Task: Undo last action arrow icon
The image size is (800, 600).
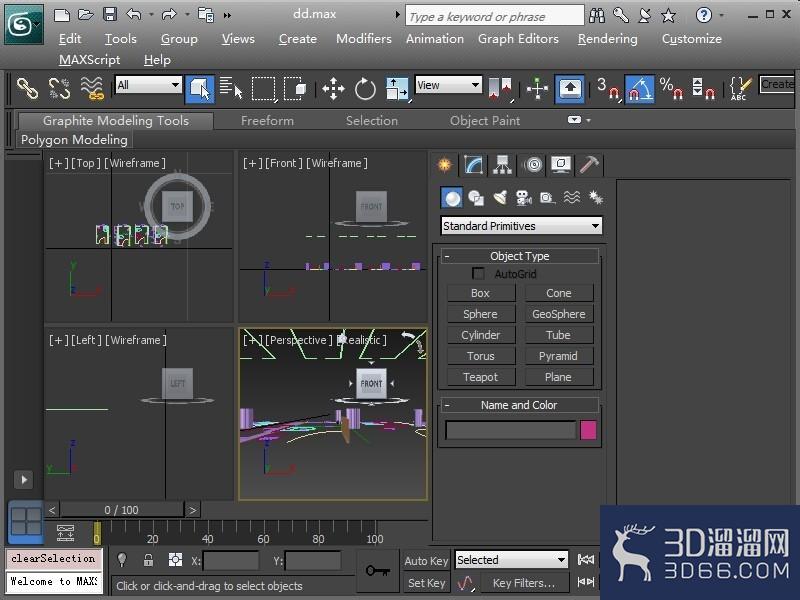Action: point(134,15)
